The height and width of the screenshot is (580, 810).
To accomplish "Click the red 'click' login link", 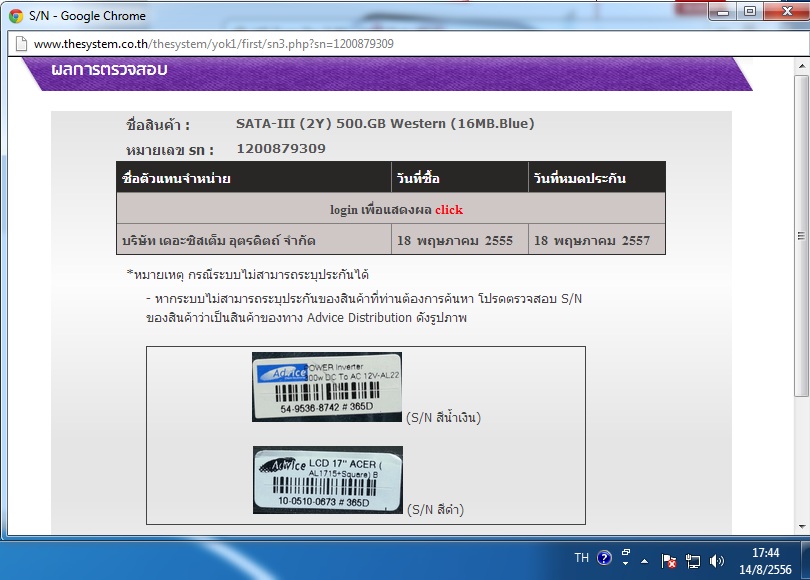I will (448, 210).
